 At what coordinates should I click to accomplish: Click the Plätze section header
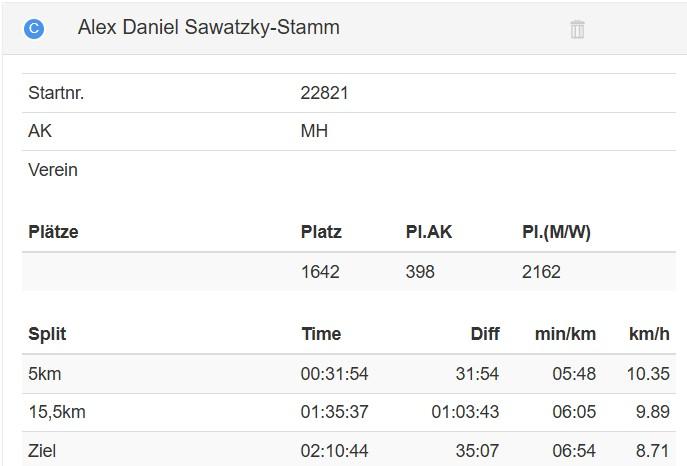[53, 232]
